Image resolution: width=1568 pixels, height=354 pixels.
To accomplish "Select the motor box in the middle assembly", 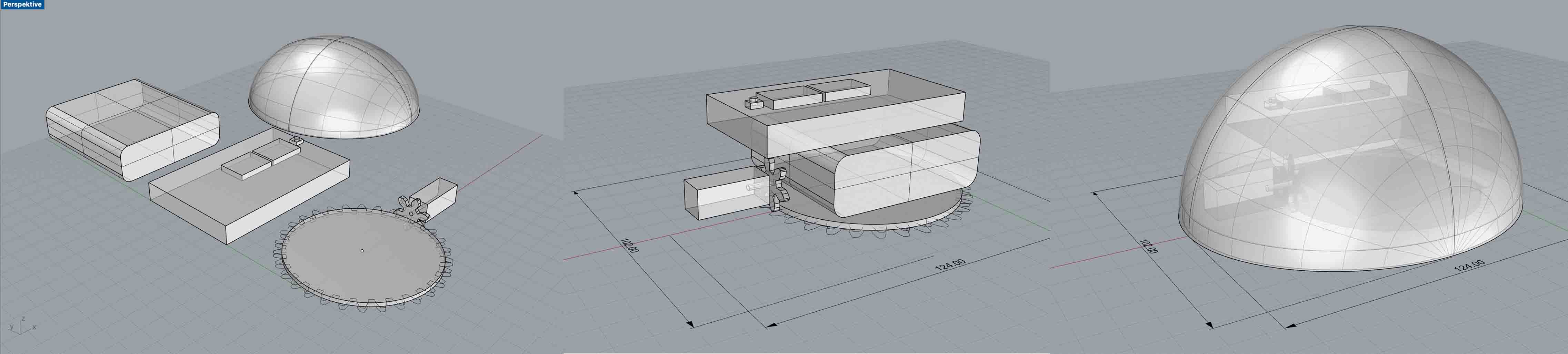I will coord(715,197).
